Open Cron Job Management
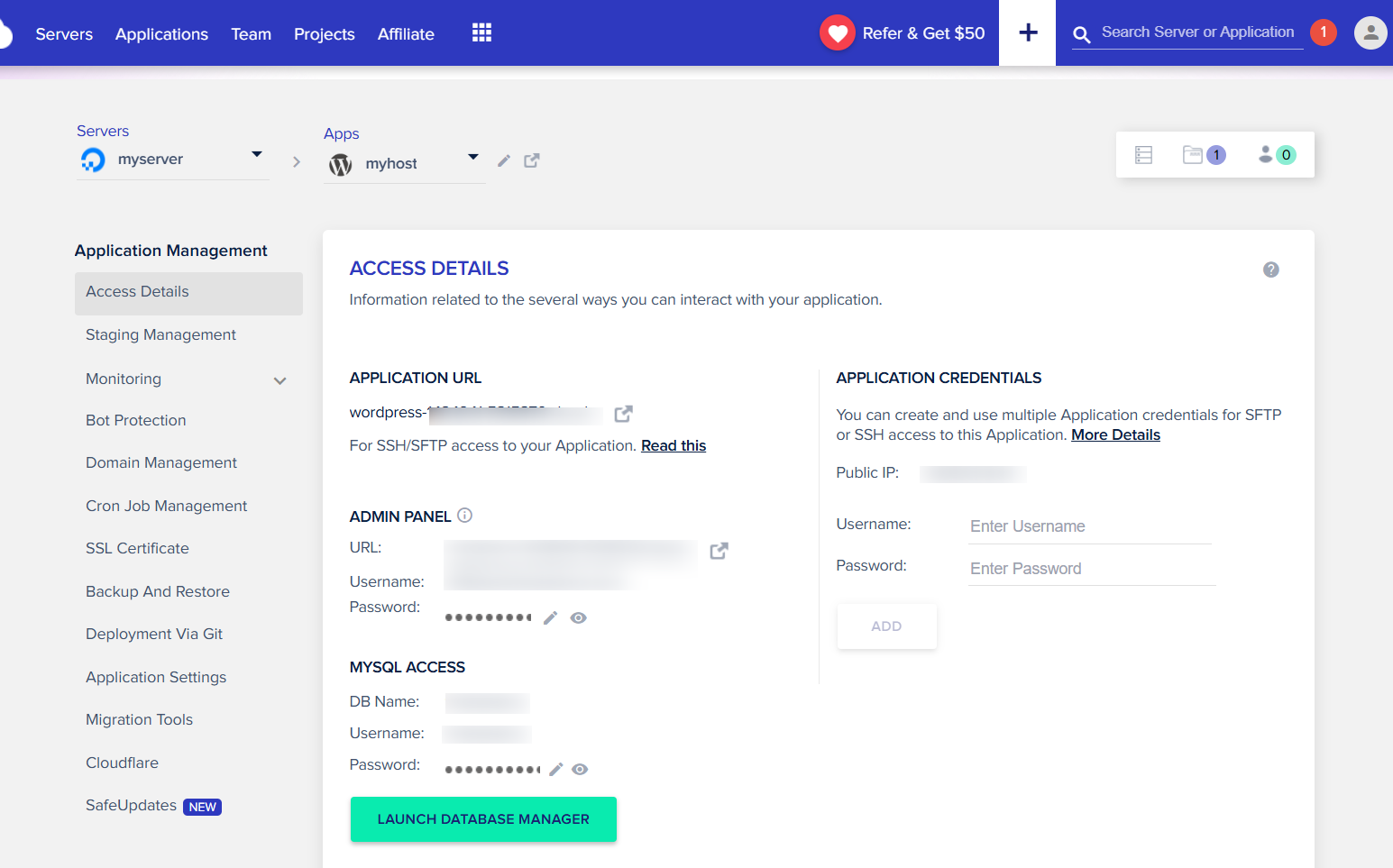Viewport: 1393px width, 868px height. click(x=166, y=507)
